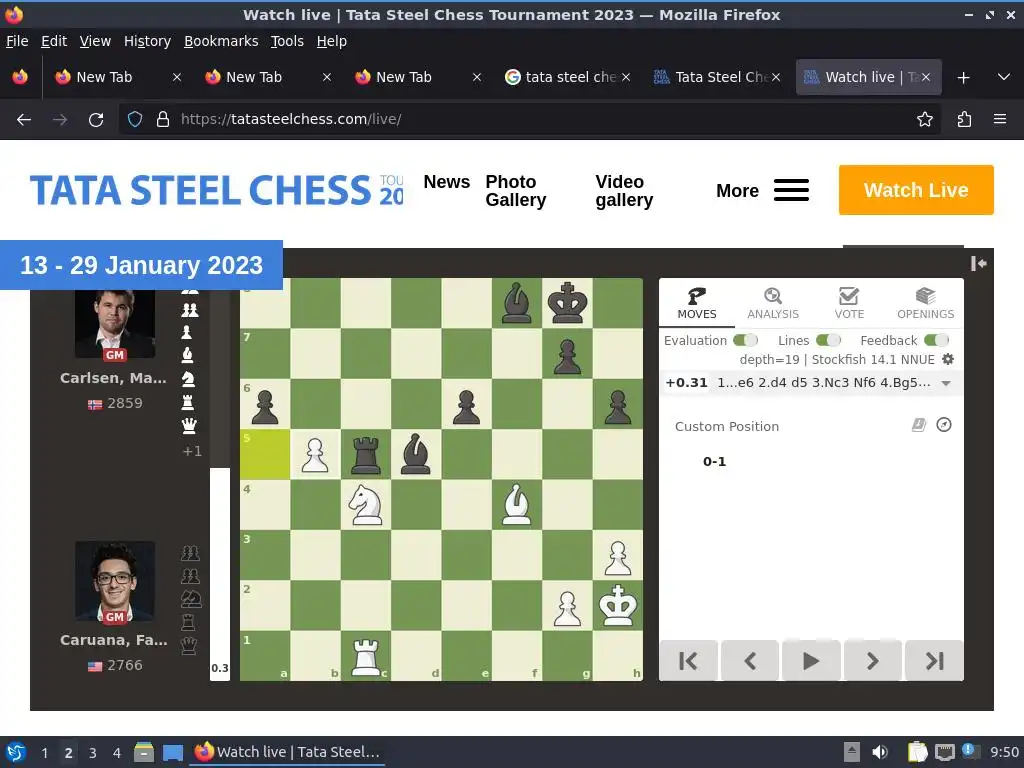
Task: Click the Watch Live button
Action: (x=916, y=190)
